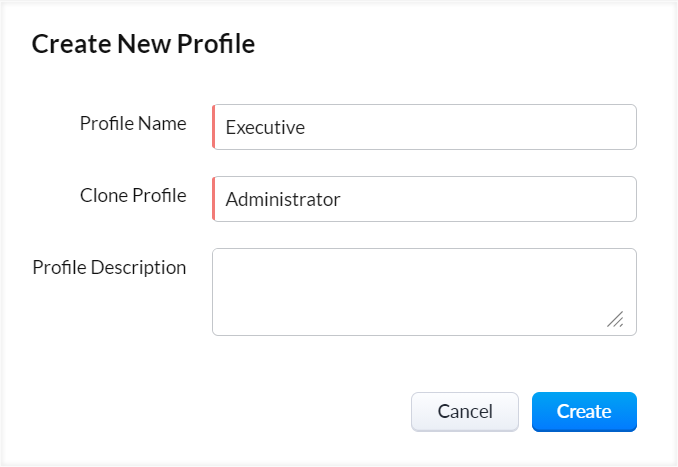Screen dimensions: 678x467
Task: Focus the empty description box
Action: click(x=425, y=285)
